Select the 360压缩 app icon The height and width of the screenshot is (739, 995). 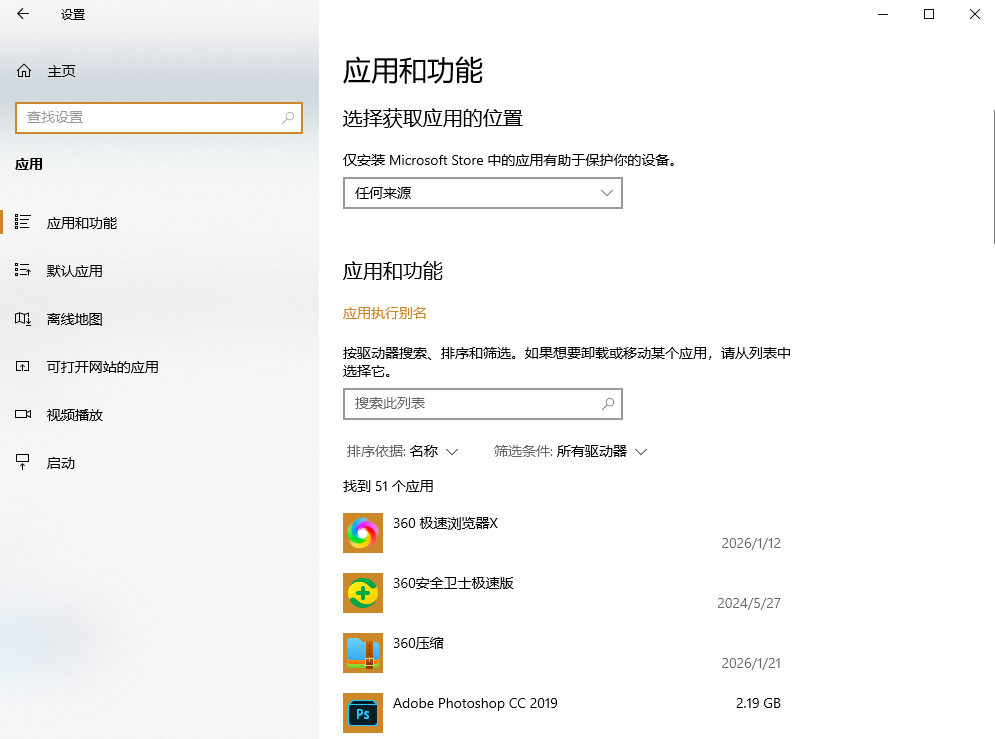(362, 653)
